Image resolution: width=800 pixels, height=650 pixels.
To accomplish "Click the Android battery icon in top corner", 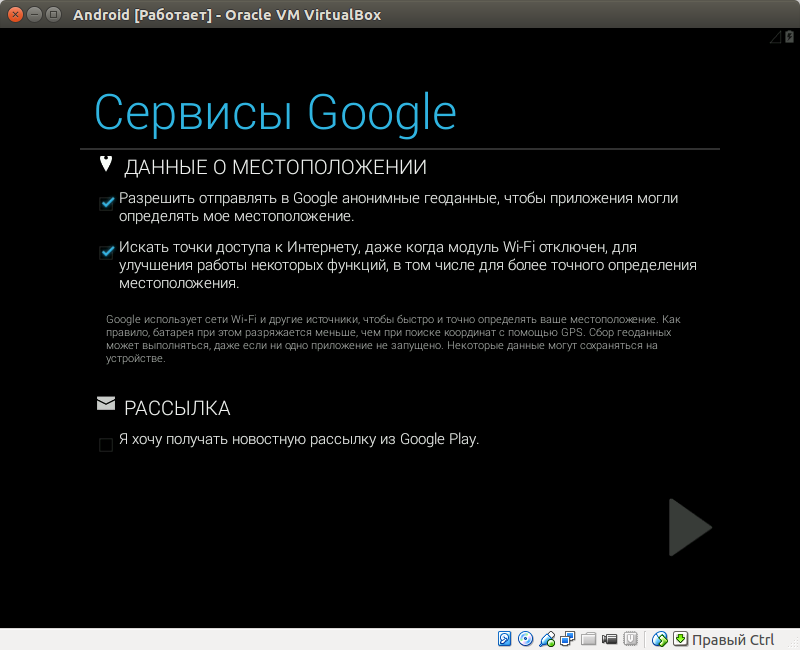I will click(789, 36).
